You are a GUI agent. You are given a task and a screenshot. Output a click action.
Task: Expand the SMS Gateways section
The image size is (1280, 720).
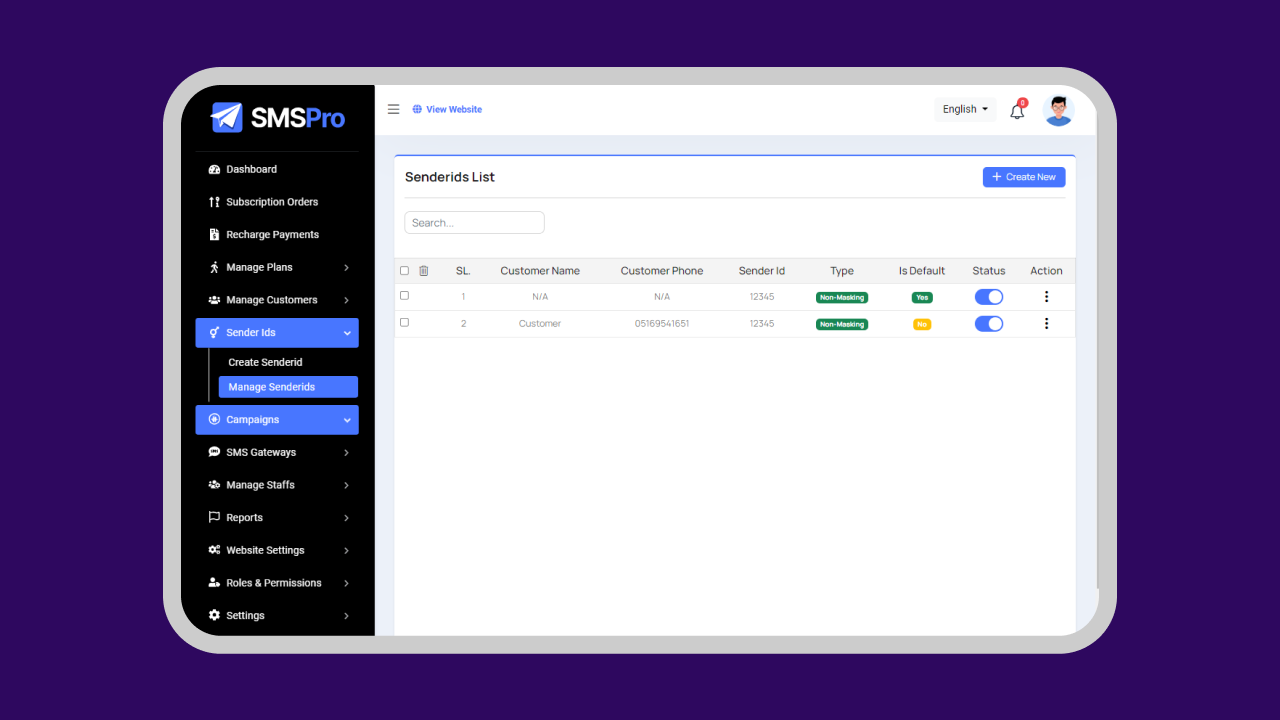(x=263, y=452)
